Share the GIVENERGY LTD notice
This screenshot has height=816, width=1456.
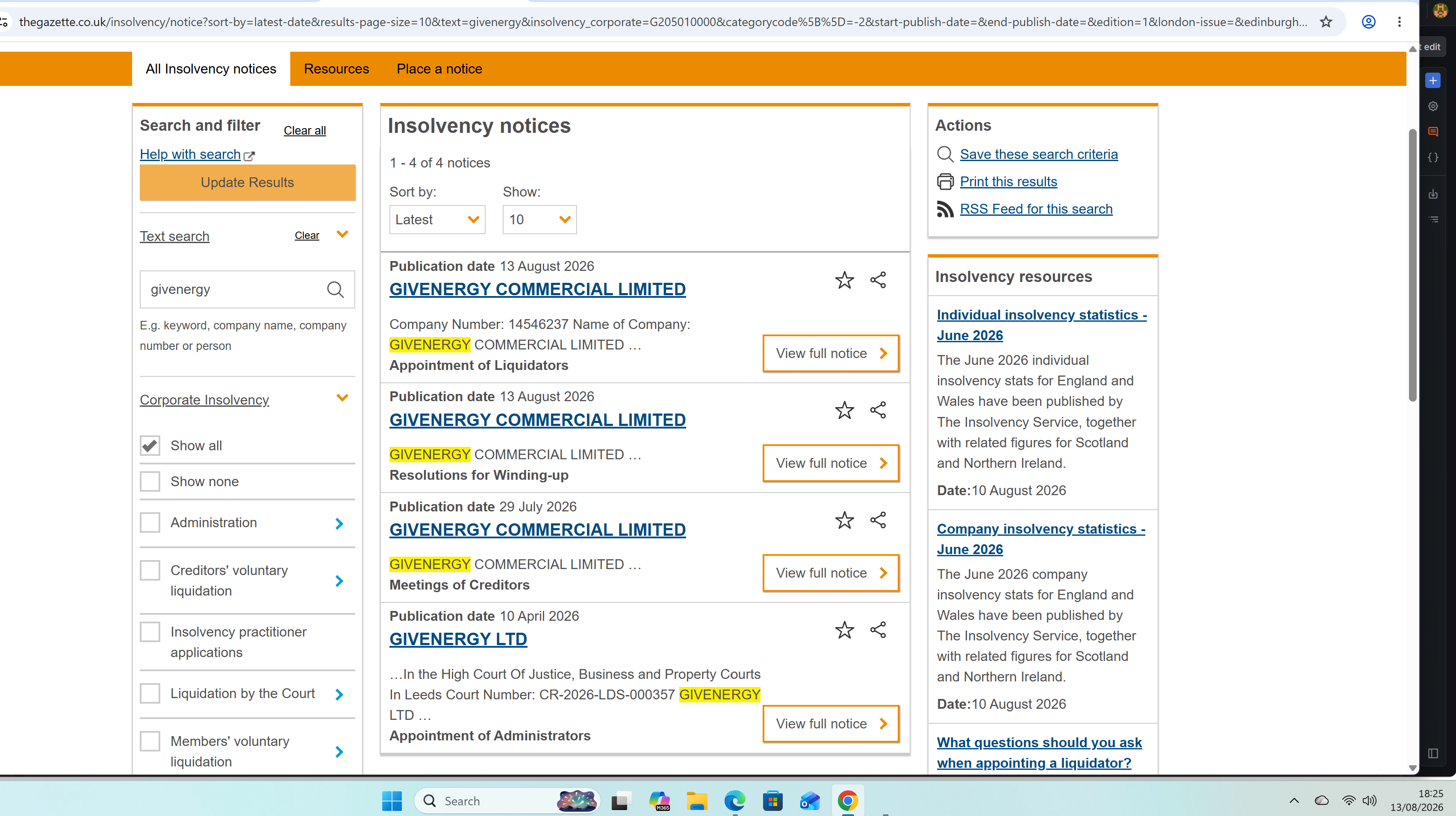pos(878,630)
